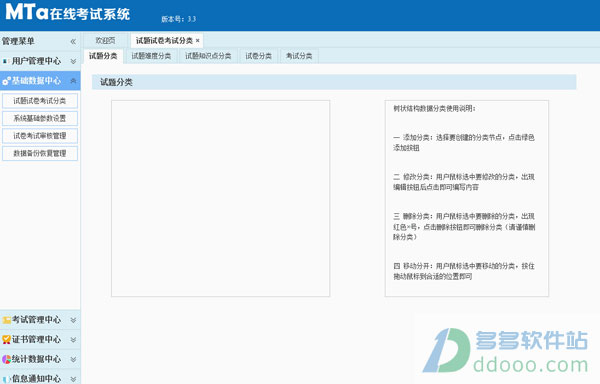This screenshot has height=384, width=600.
Task: Click the 试题分类 section heading
Action: click(116, 82)
